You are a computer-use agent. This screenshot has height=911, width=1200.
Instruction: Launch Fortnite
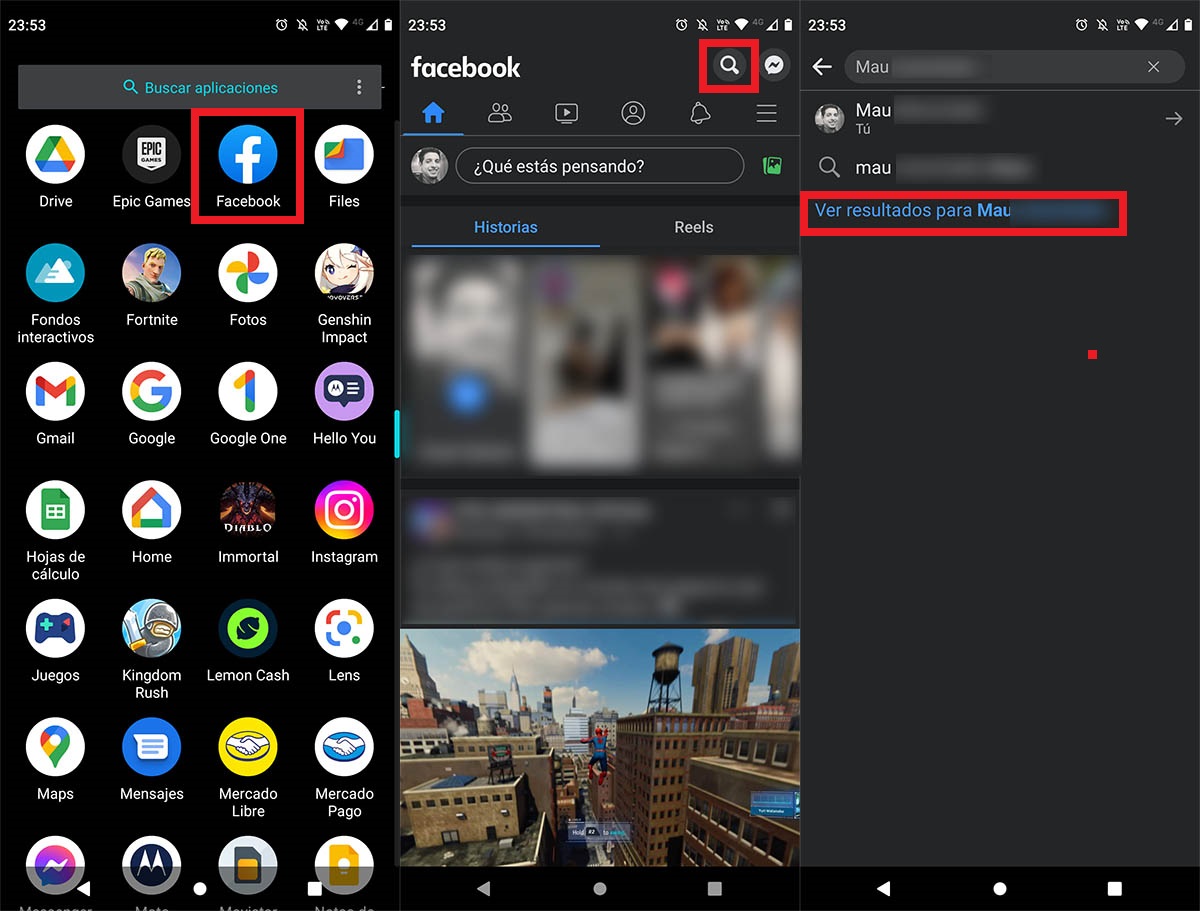point(151,274)
